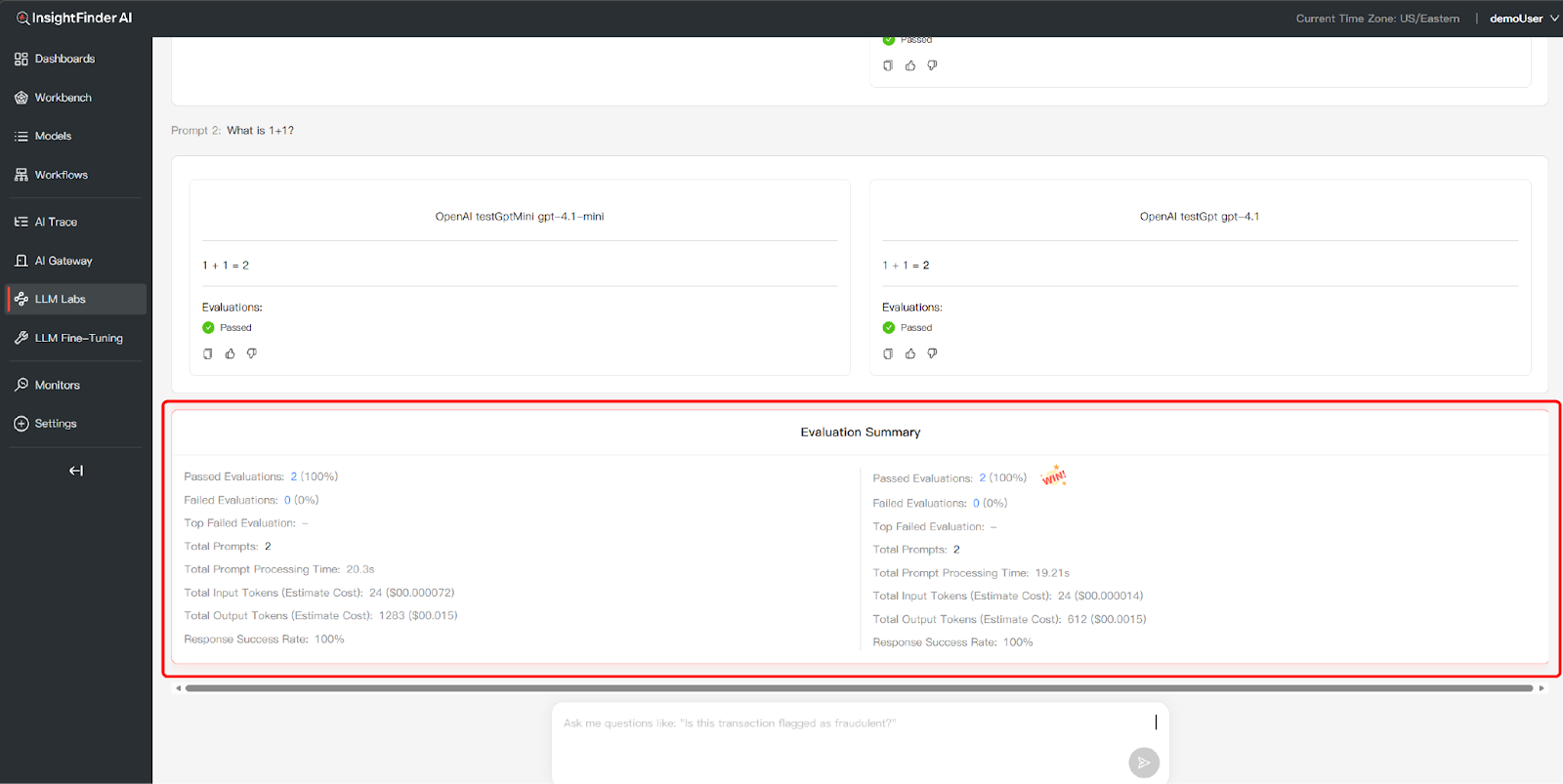Viewport: 1563px width, 784px height.
Task: Open Monitors in the sidebar
Action: (57, 385)
